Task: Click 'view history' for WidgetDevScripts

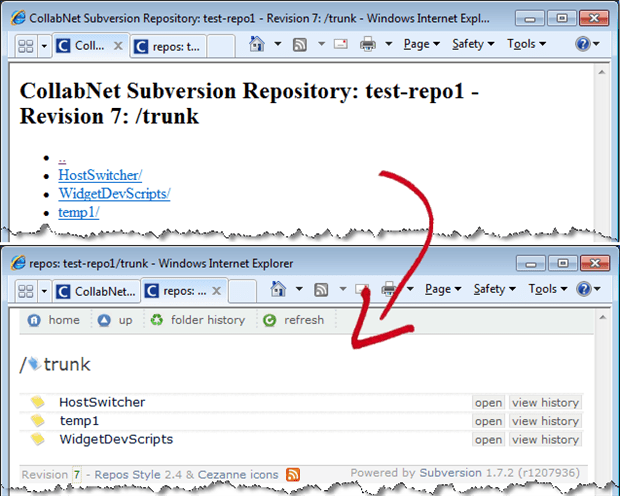Action: 545,440
